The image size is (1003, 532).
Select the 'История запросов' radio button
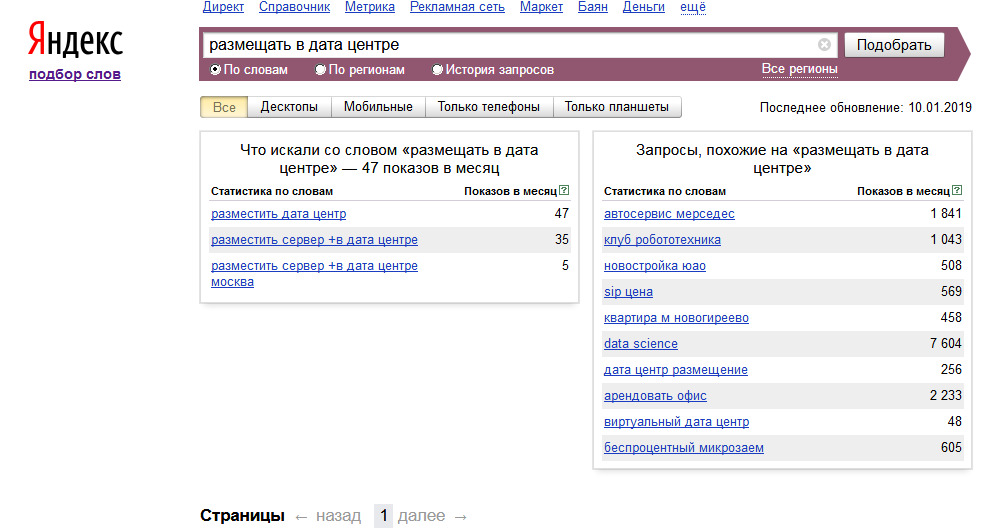(x=438, y=70)
